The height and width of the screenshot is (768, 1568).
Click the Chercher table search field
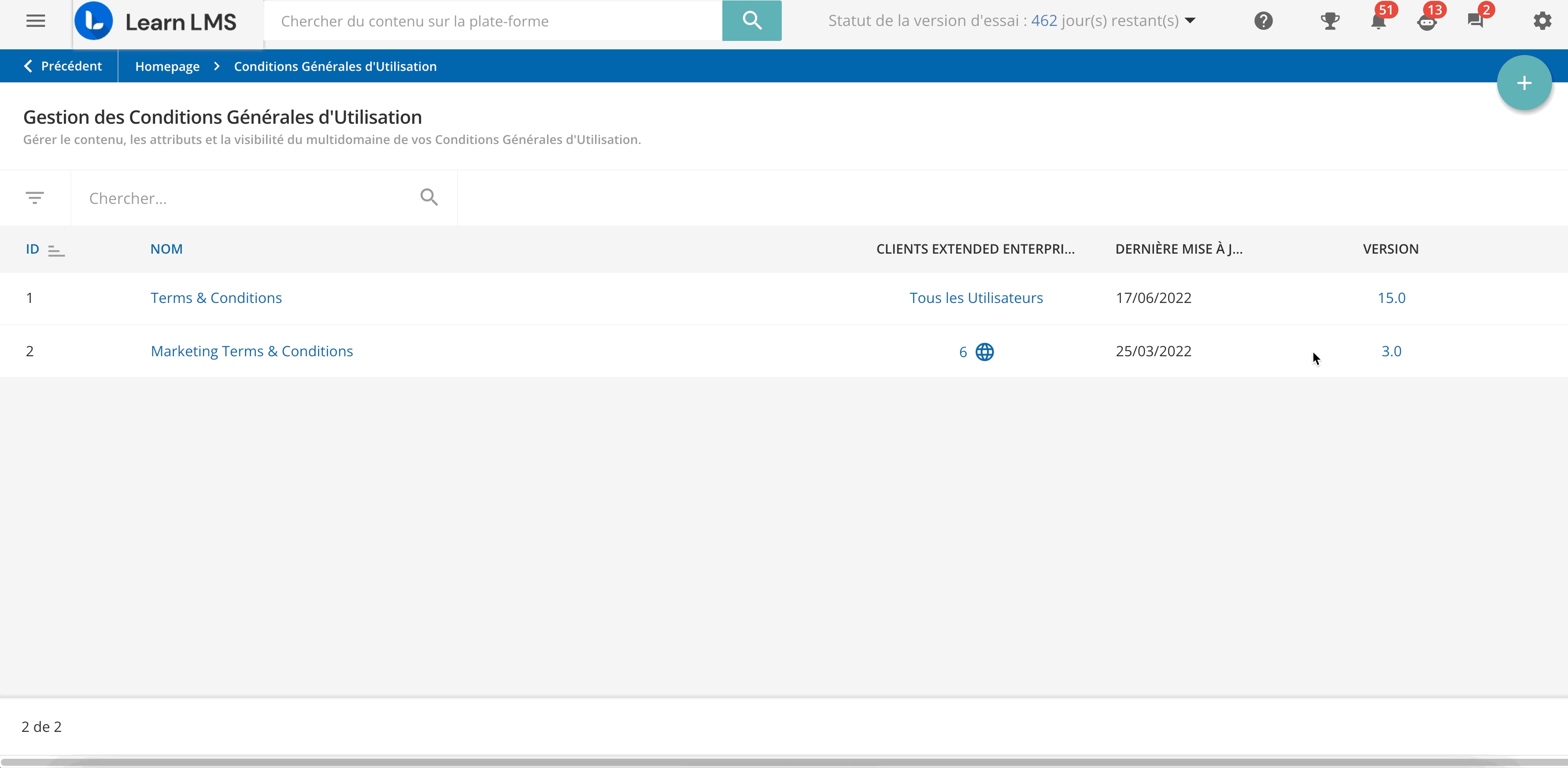(244, 199)
